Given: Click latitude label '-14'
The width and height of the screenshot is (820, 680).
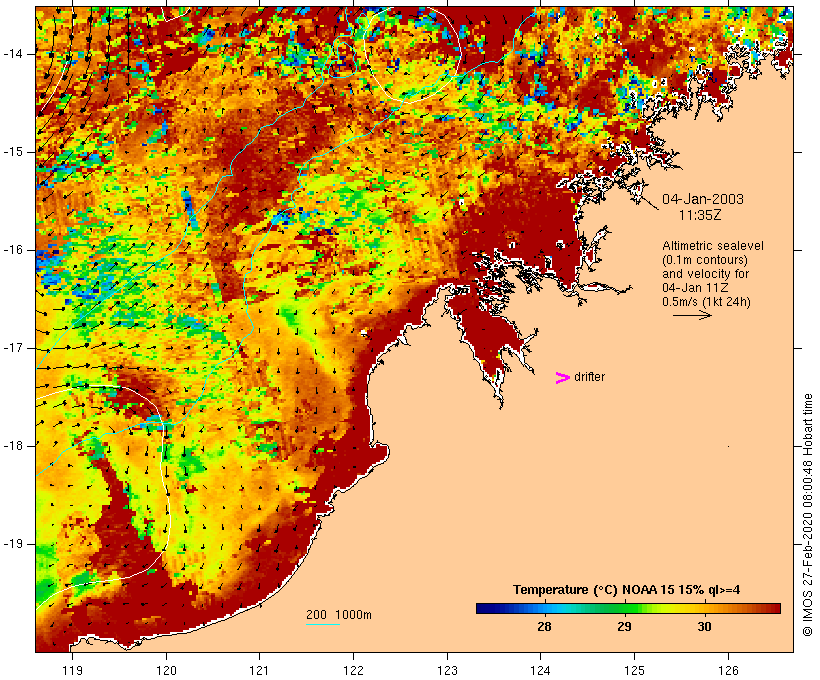Looking at the screenshot, I should 13,54.
